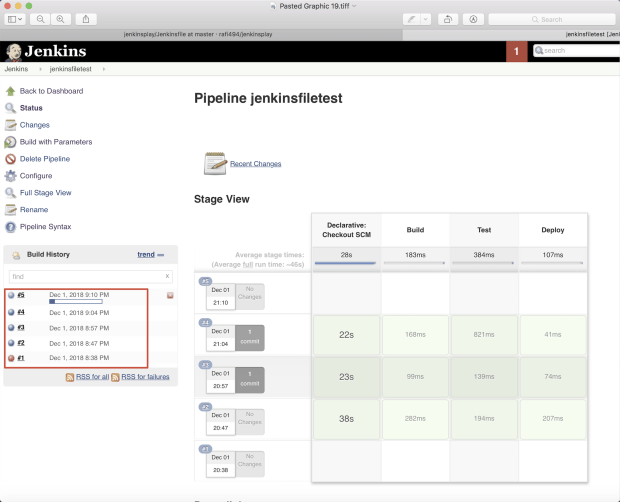Open the Pasted Graphic 19.tiff title dropdown
Screen dimensions: 620x502
point(354,6)
